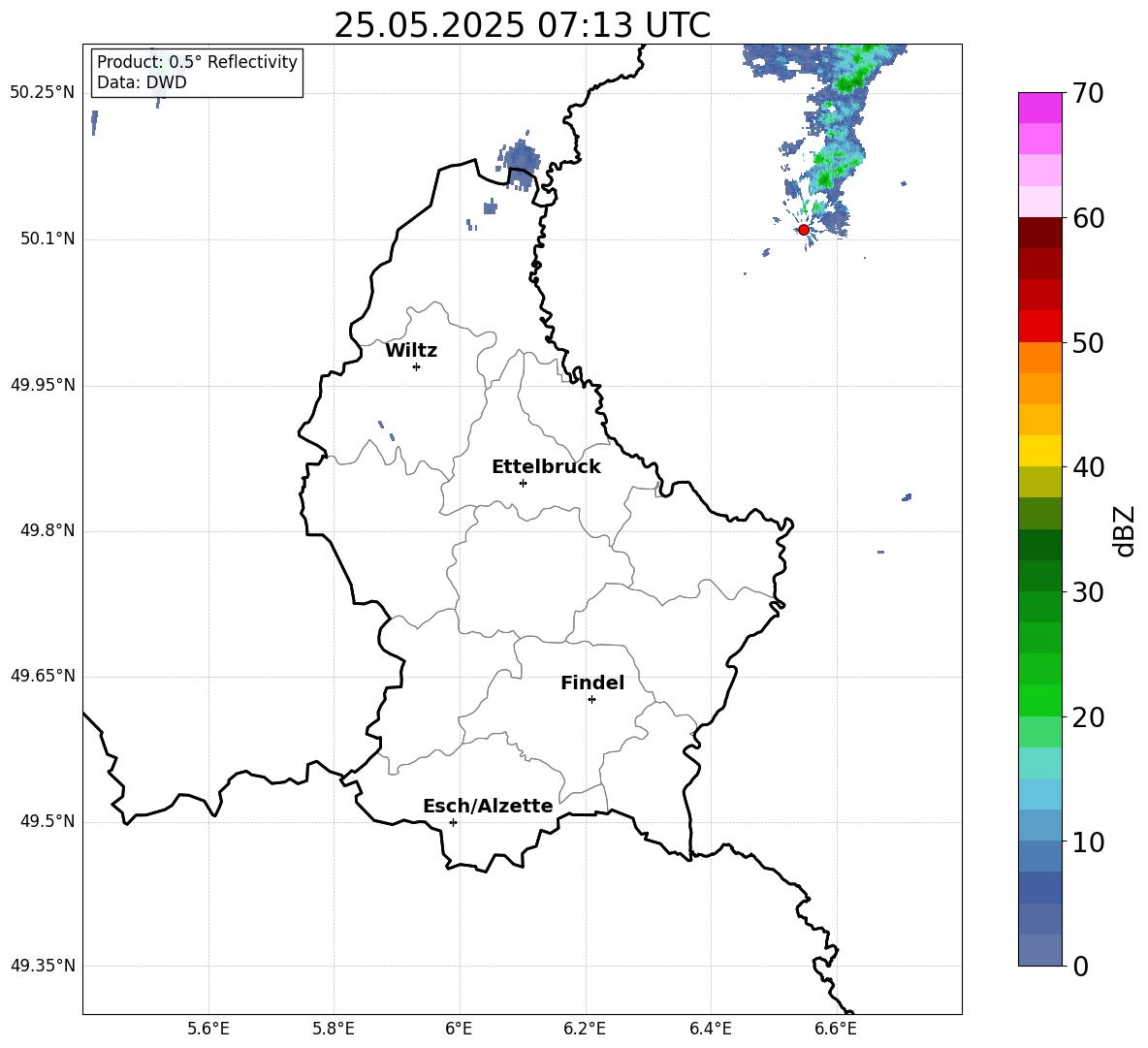Click the 10 tick on colorbar
The height and width of the screenshot is (1048, 1148).
tap(1088, 842)
